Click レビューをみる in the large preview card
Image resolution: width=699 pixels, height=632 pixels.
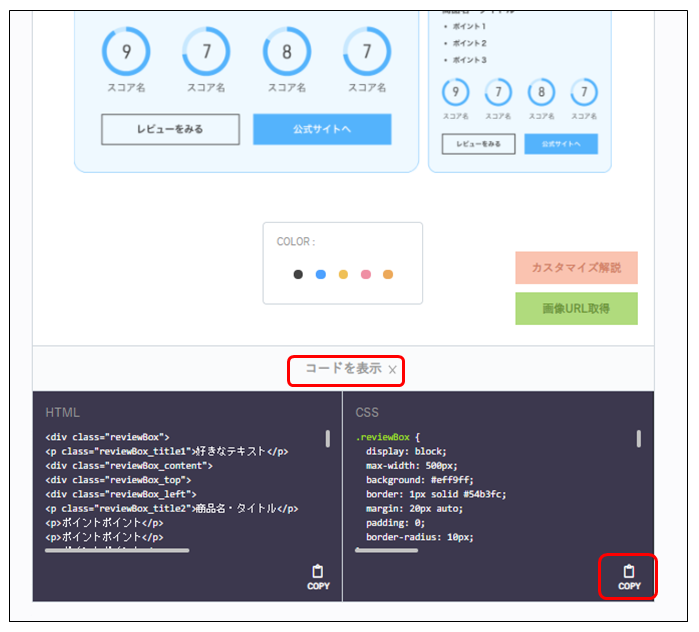(x=170, y=129)
